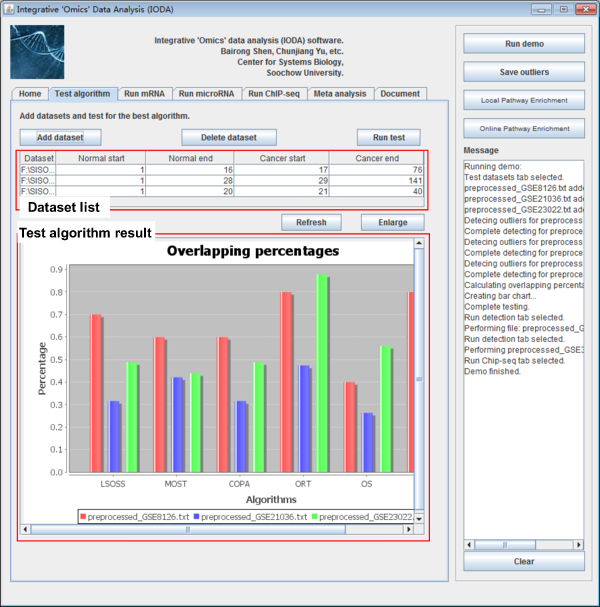Select the Normal end cell showing 28
This screenshot has width=600, height=607.
point(190,180)
